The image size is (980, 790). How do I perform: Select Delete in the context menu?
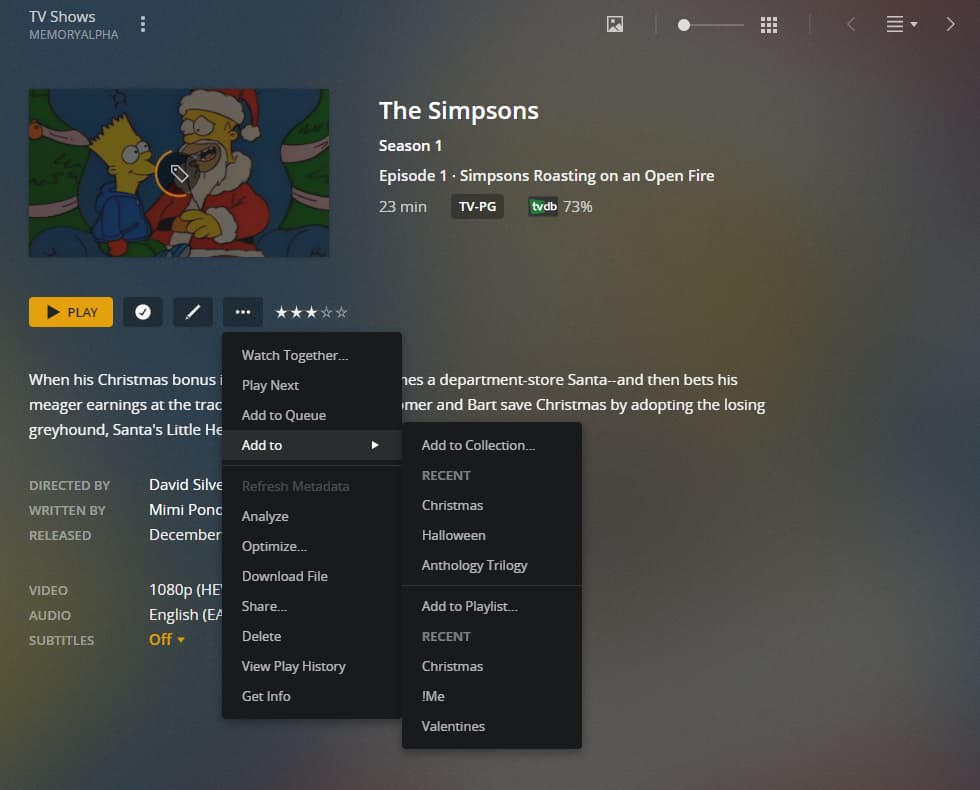(x=312, y=636)
